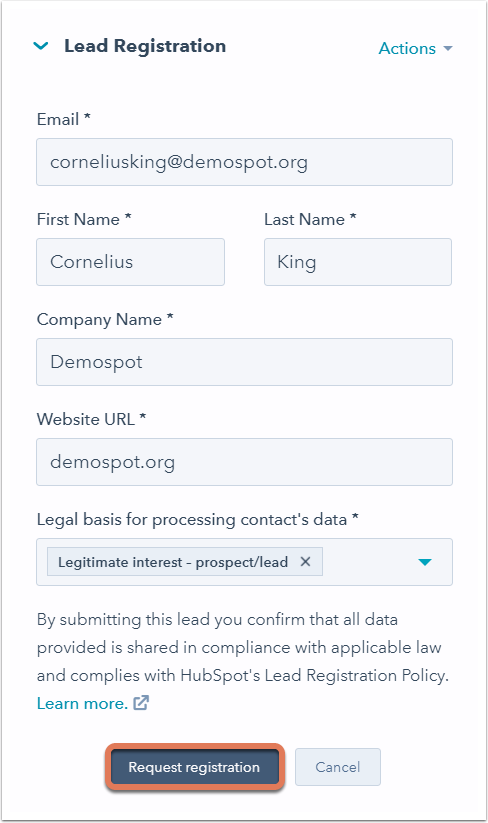Click the Website URL field demospot.org
Screen dimensions: 488x823
pos(244,462)
